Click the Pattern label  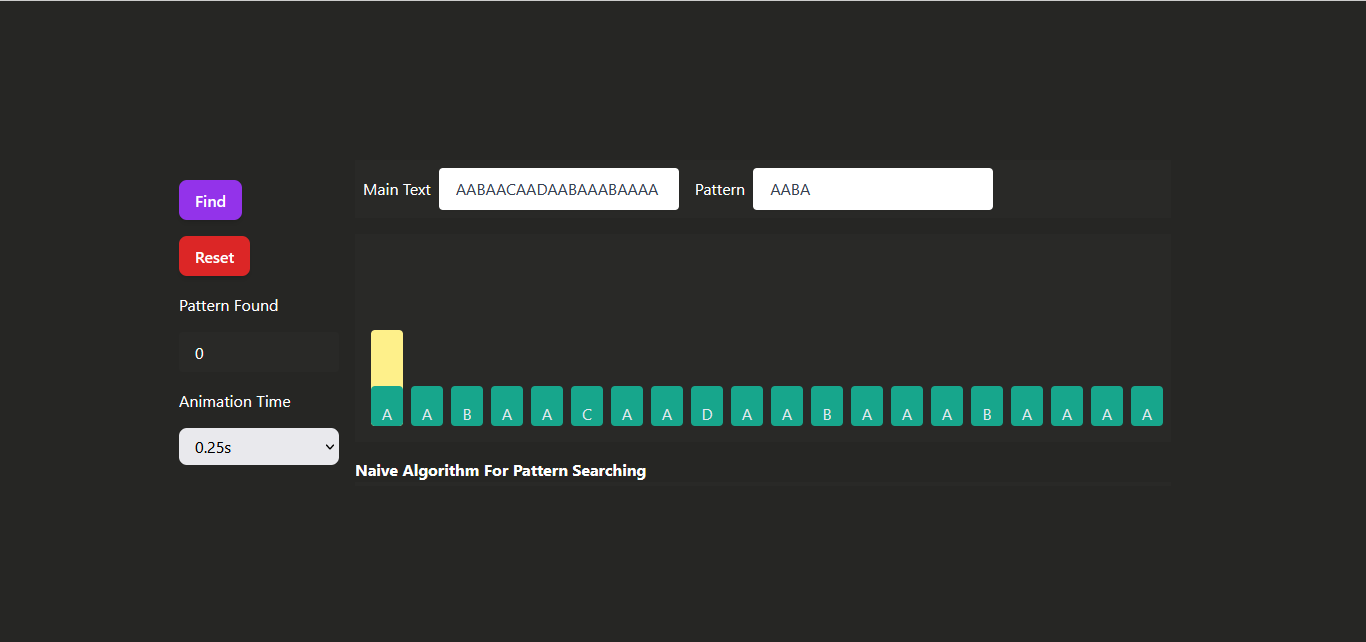point(720,189)
